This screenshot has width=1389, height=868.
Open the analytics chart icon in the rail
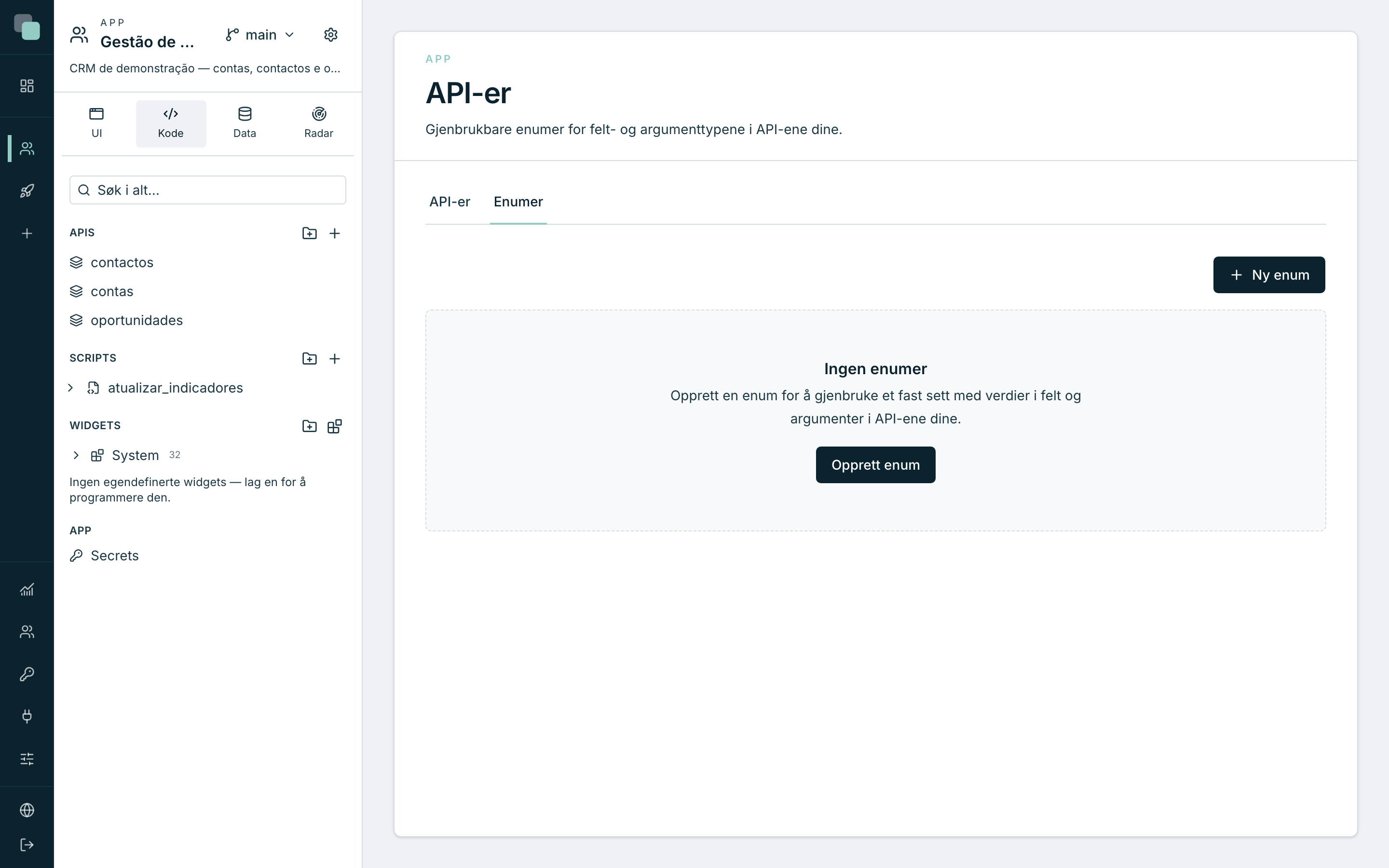click(27, 590)
